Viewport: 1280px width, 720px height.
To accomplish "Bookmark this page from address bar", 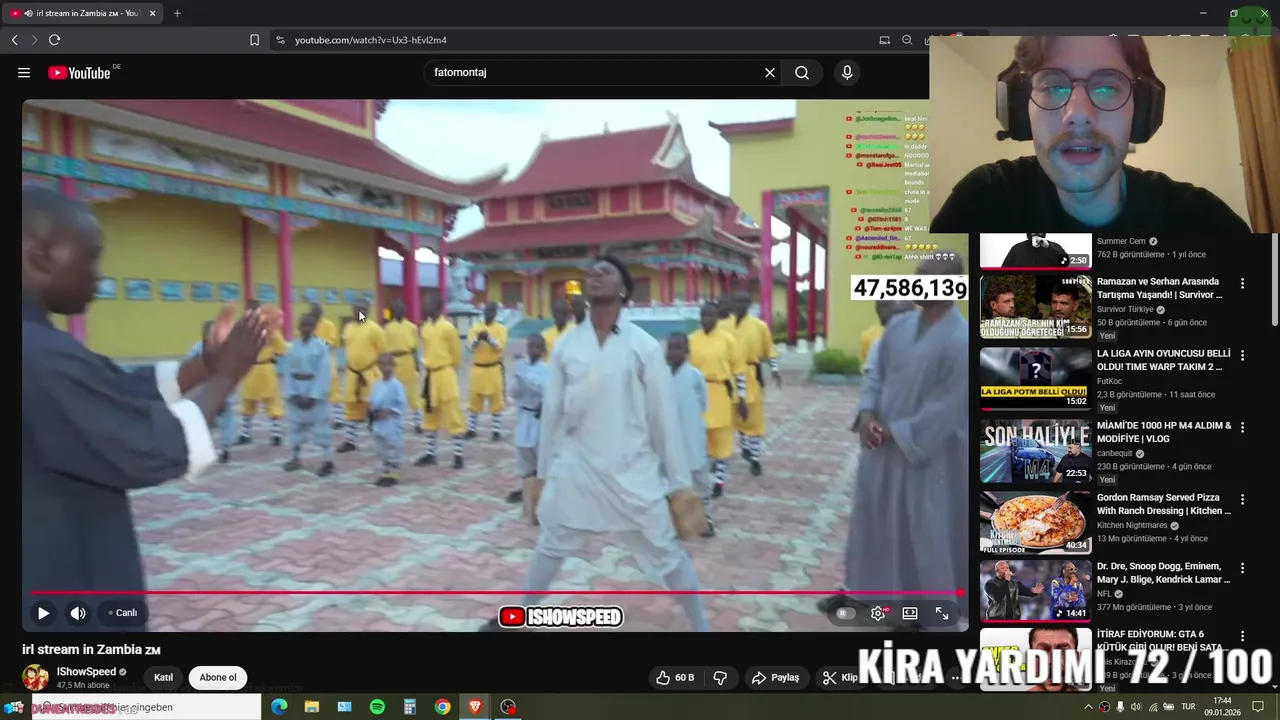I will (x=254, y=40).
